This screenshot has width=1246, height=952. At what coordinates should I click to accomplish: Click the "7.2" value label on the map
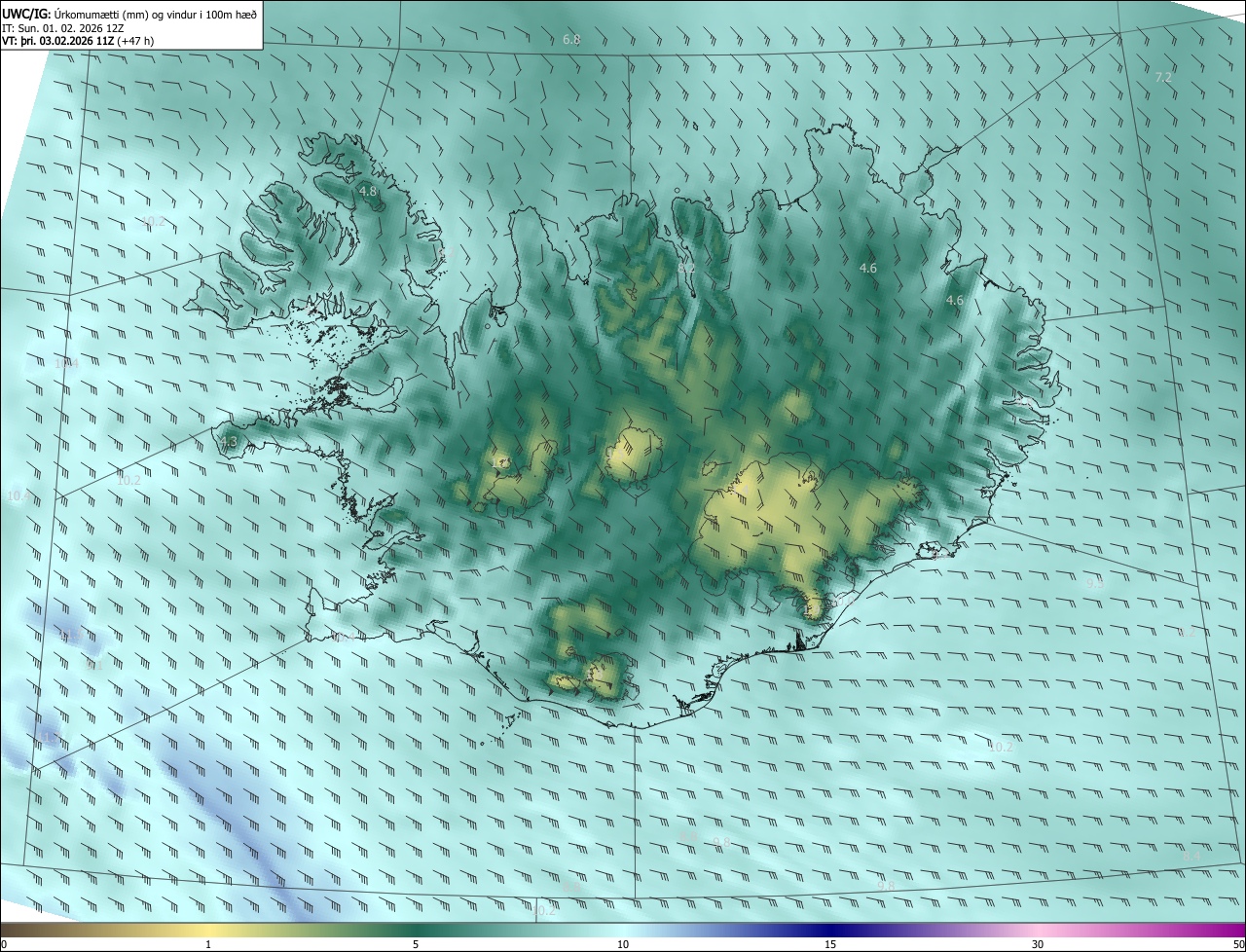[x=1163, y=77]
